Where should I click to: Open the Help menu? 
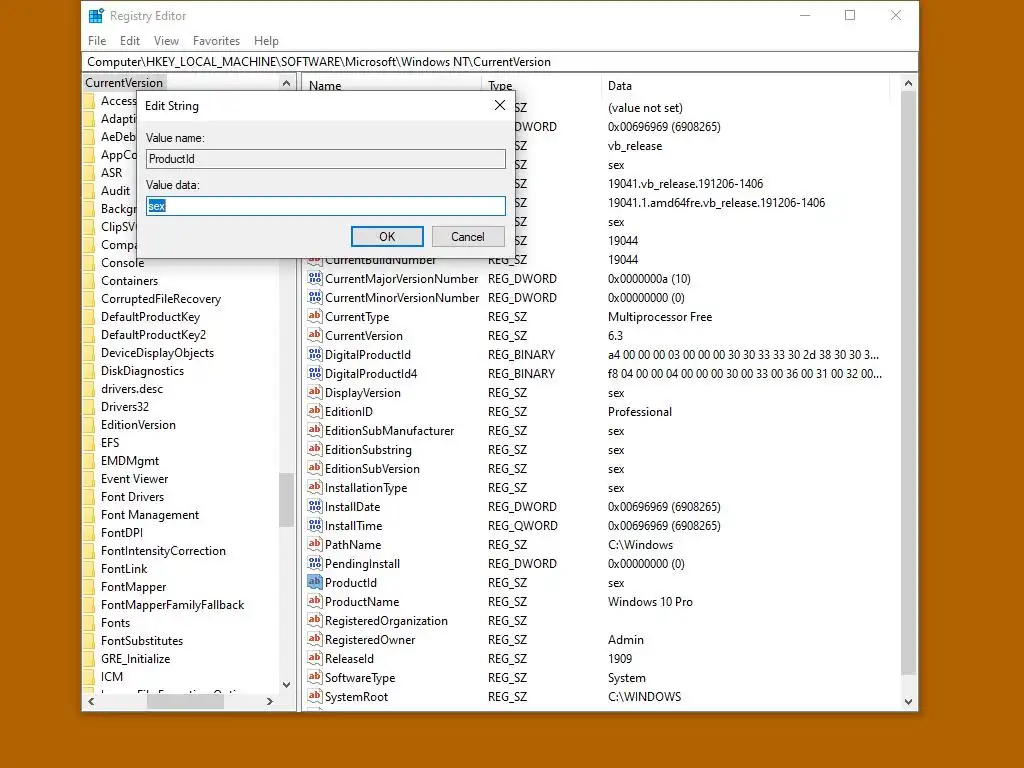pos(266,40)
